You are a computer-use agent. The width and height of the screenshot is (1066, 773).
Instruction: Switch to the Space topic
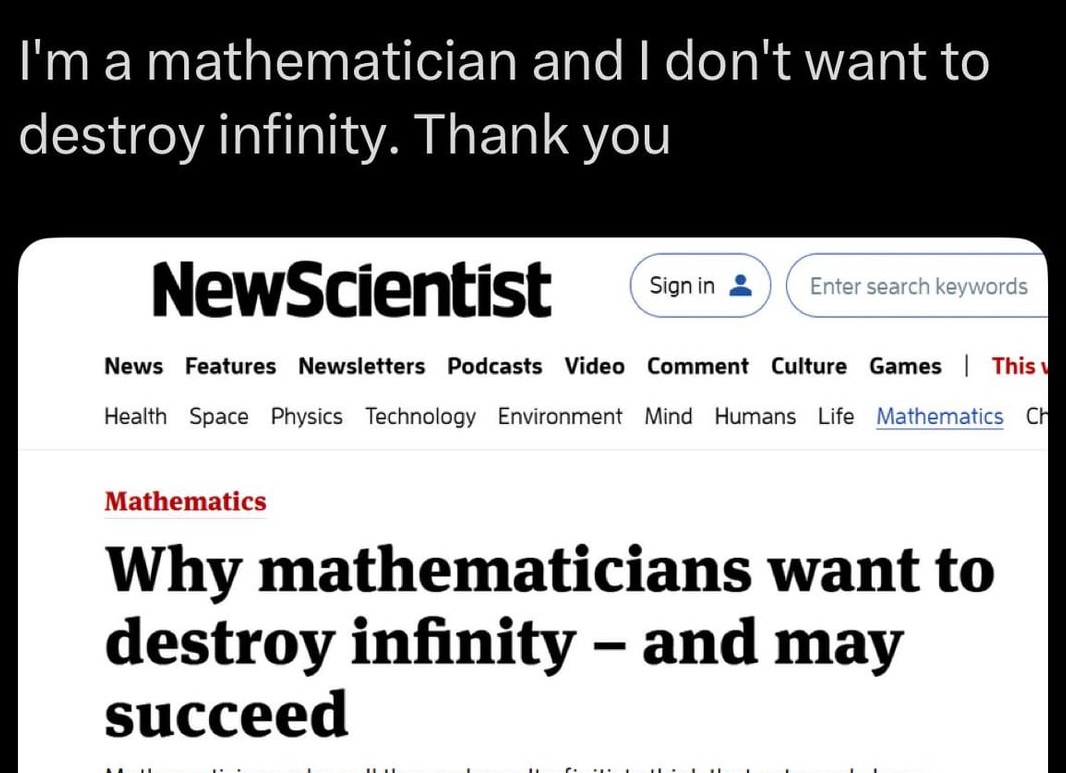pyautogui.click(x=219, y=416)
